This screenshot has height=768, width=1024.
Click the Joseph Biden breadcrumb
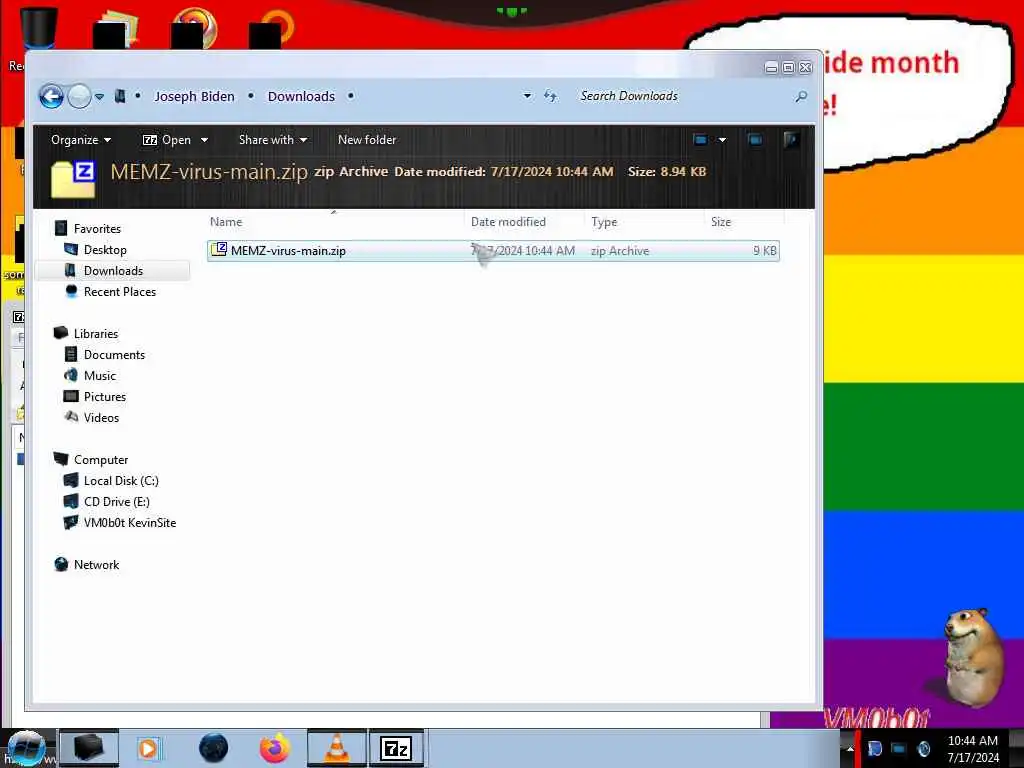pyautogui.click(x=194, y=97)
